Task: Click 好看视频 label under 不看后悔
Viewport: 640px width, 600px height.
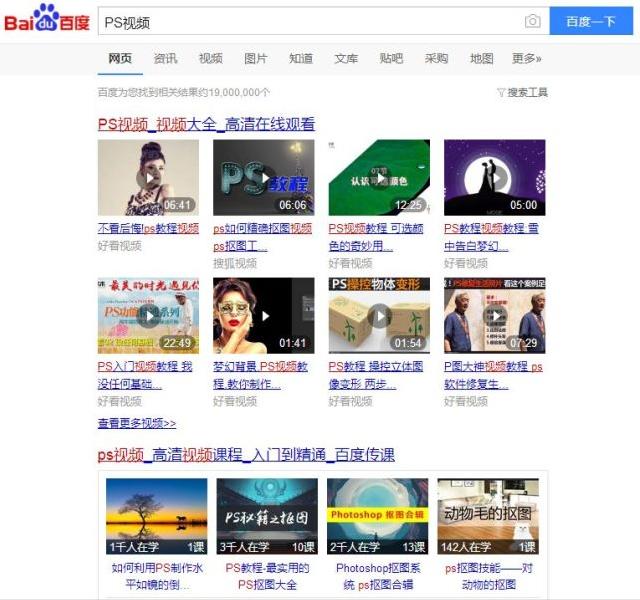Action: click(x=120, y=246)
